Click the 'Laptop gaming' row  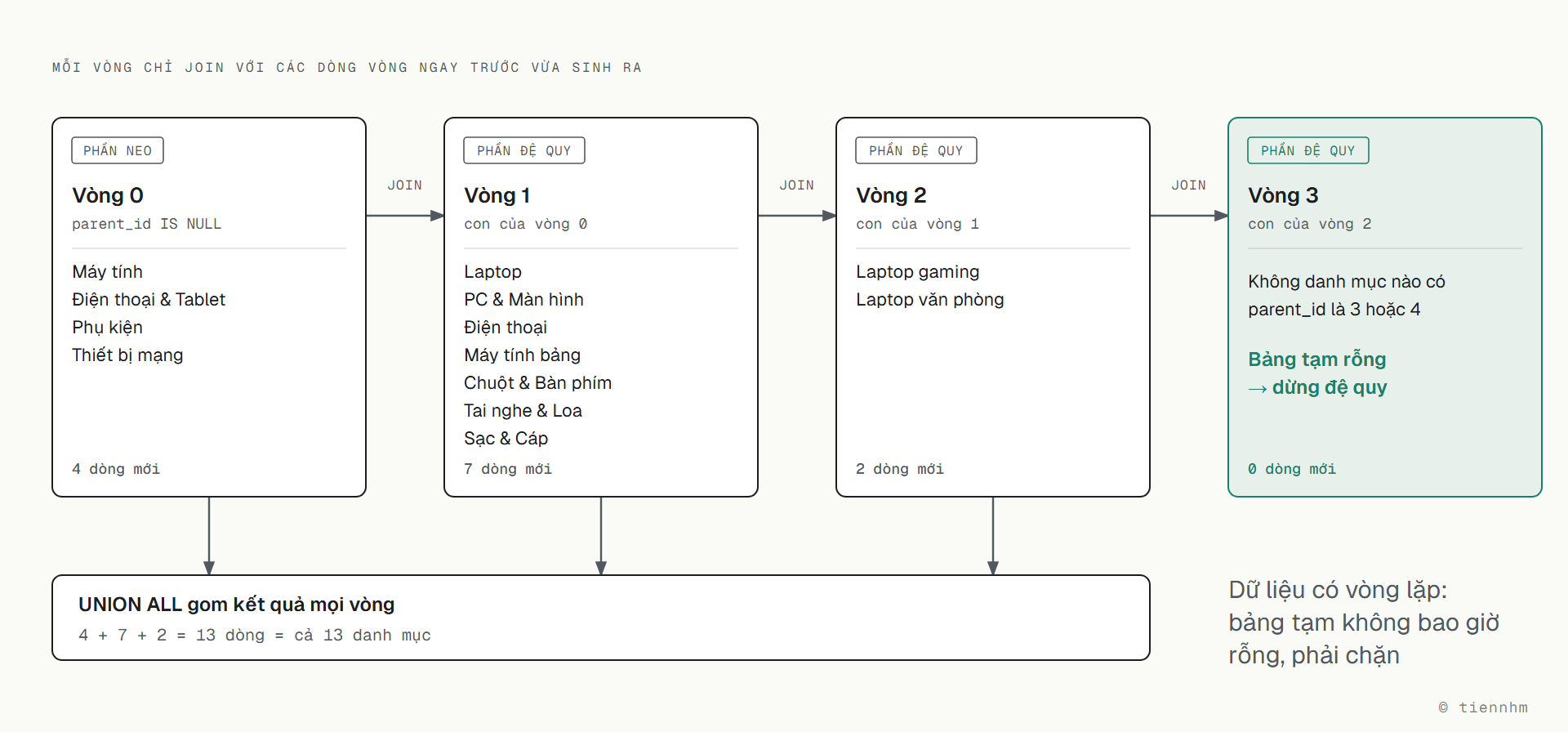click(x=917, y=272)
